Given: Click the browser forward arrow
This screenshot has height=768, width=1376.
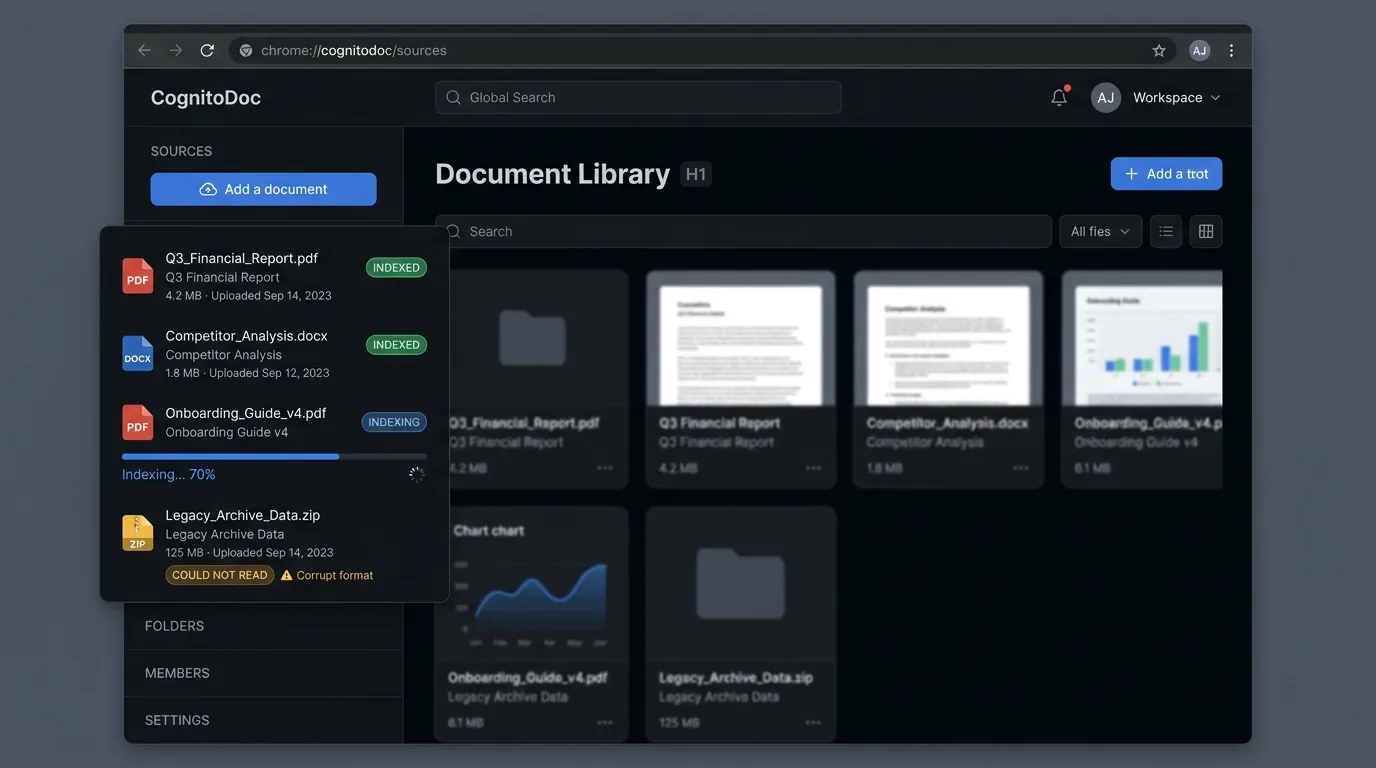Looking at the screenshot, I should pos(176,50).
